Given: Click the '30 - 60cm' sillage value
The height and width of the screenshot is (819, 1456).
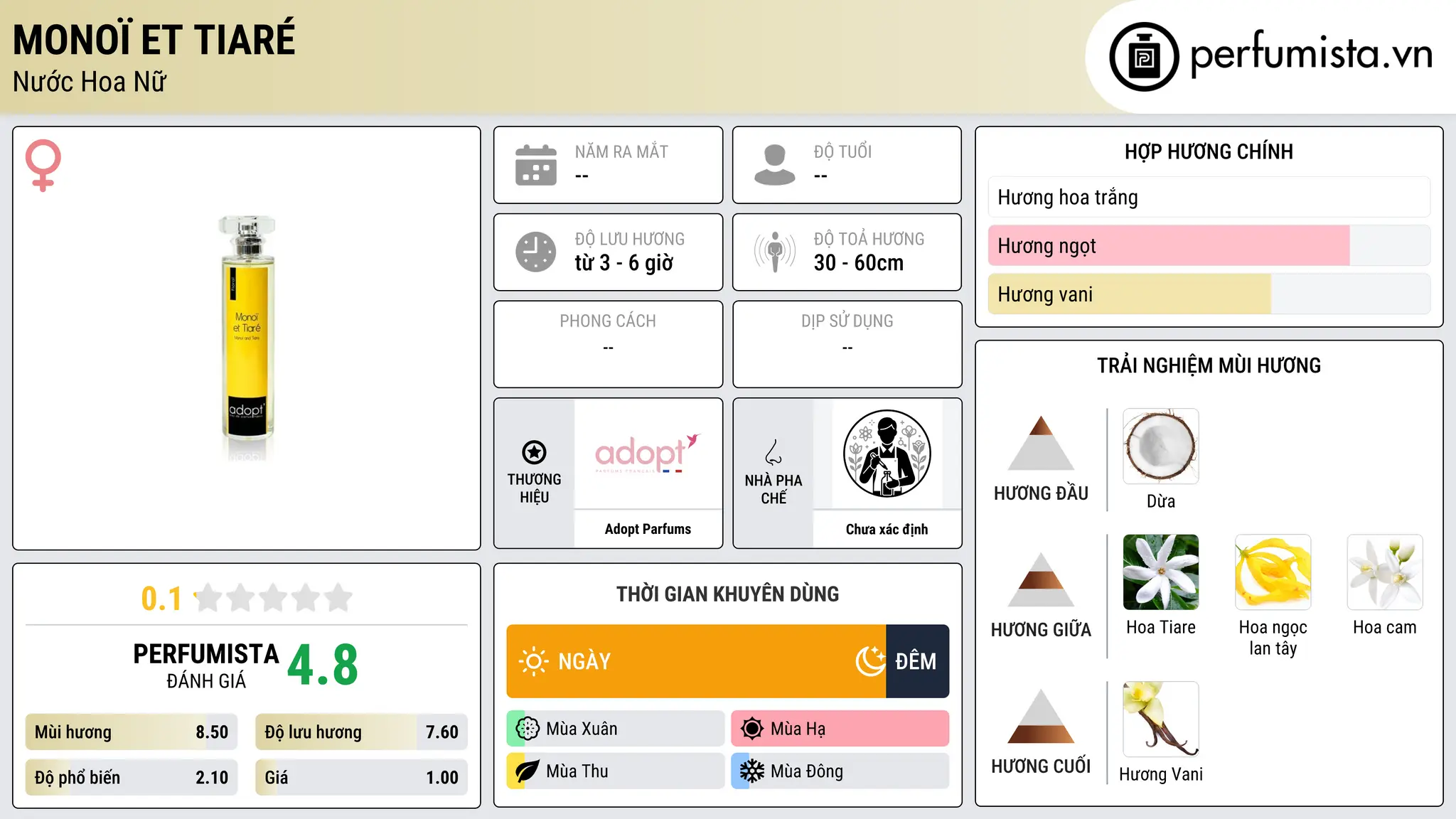Looking at the screenshot, I should tap(859, 263).
